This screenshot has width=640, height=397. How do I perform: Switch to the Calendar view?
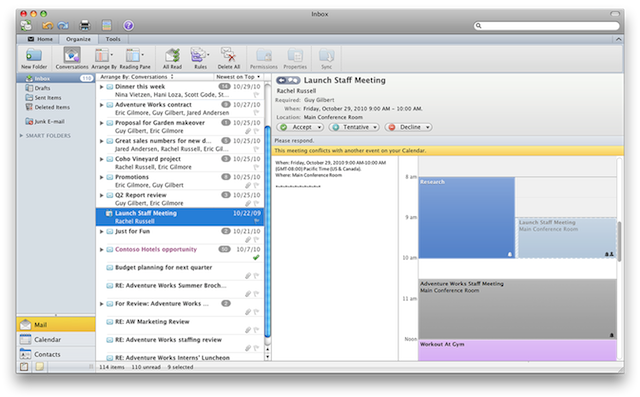[x=56, y=339]
